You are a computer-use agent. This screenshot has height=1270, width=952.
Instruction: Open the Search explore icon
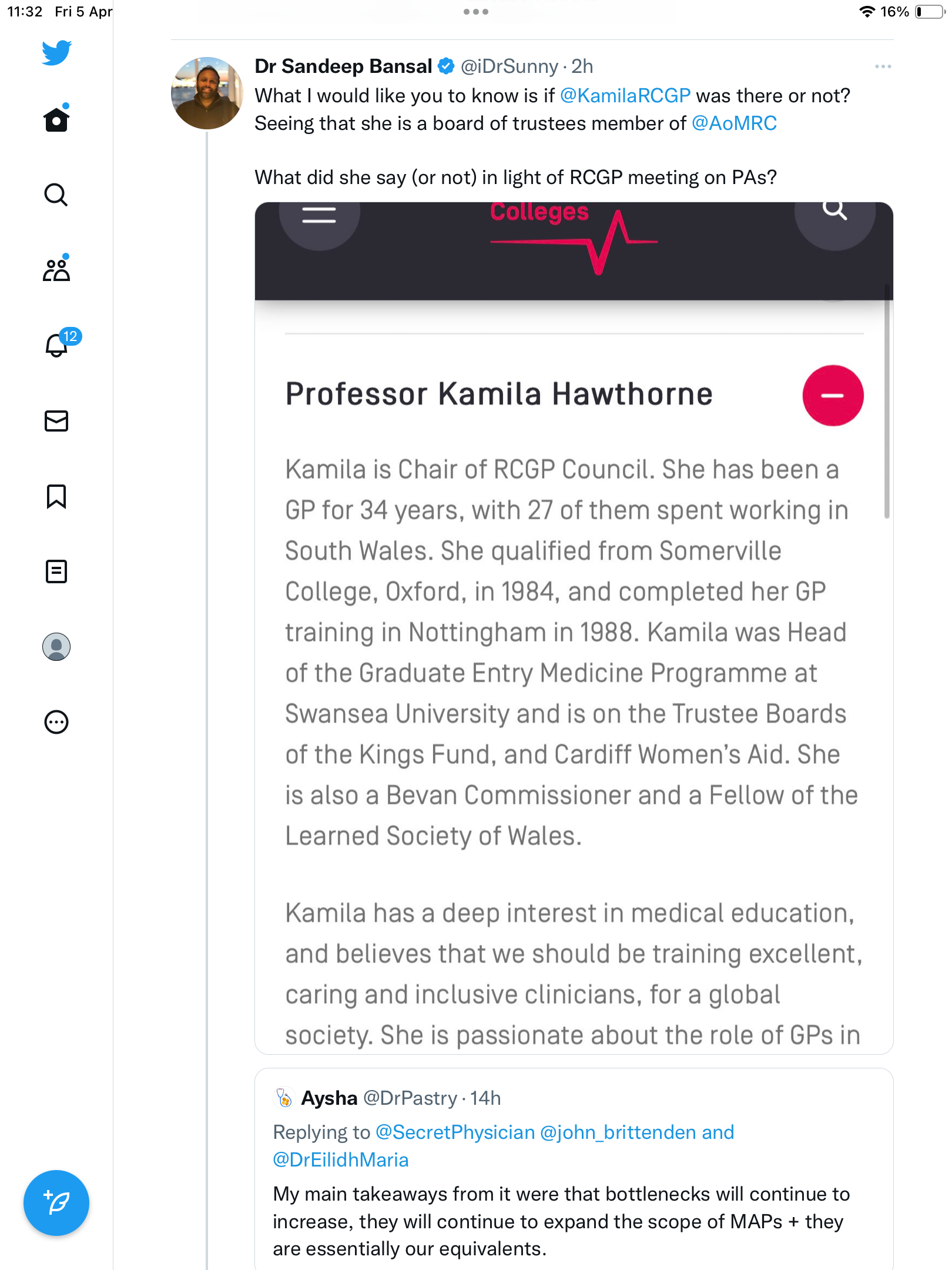(56, 195)
